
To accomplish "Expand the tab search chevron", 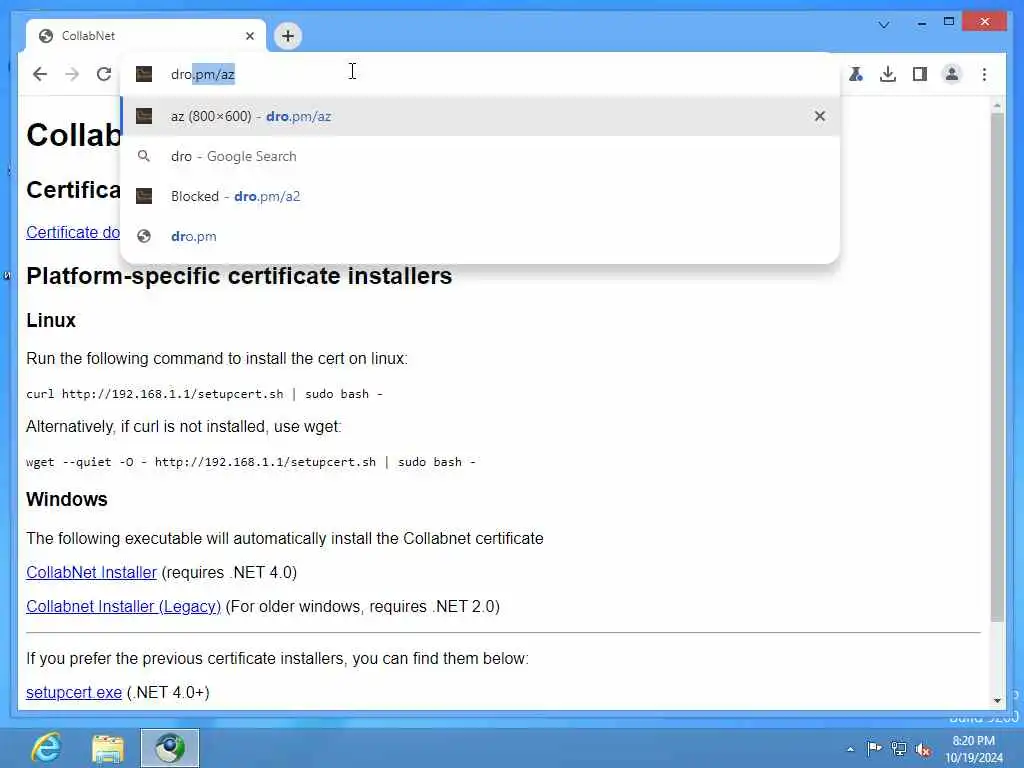I will [x=884, y=25].
